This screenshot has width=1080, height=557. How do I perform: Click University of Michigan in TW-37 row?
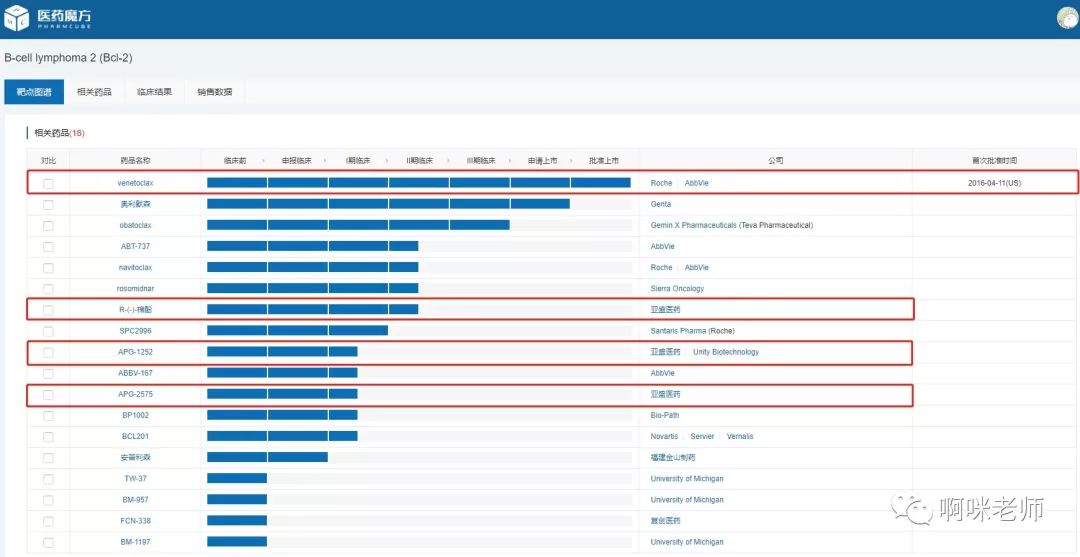coord(687,479)
